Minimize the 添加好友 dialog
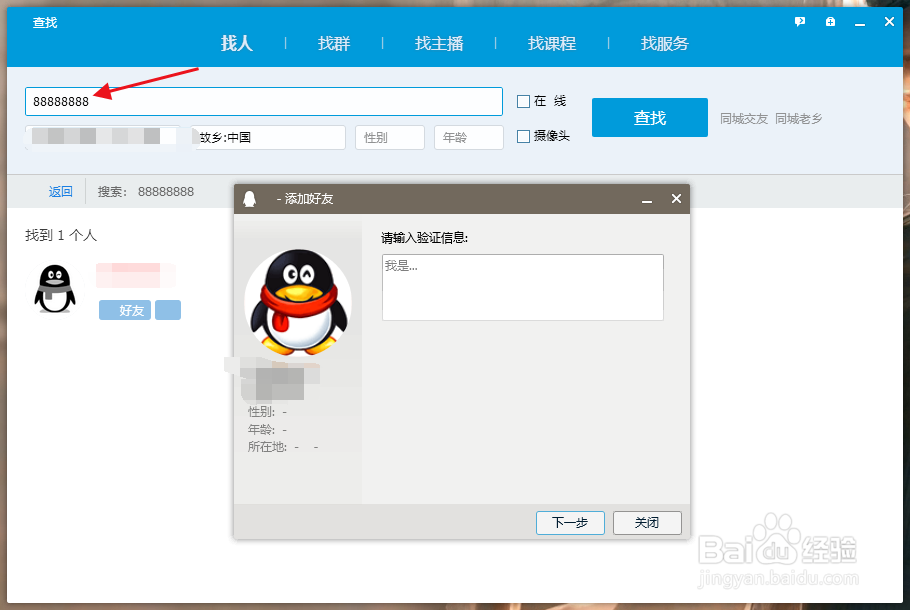 pyautogui.click(x=647, y=199)
